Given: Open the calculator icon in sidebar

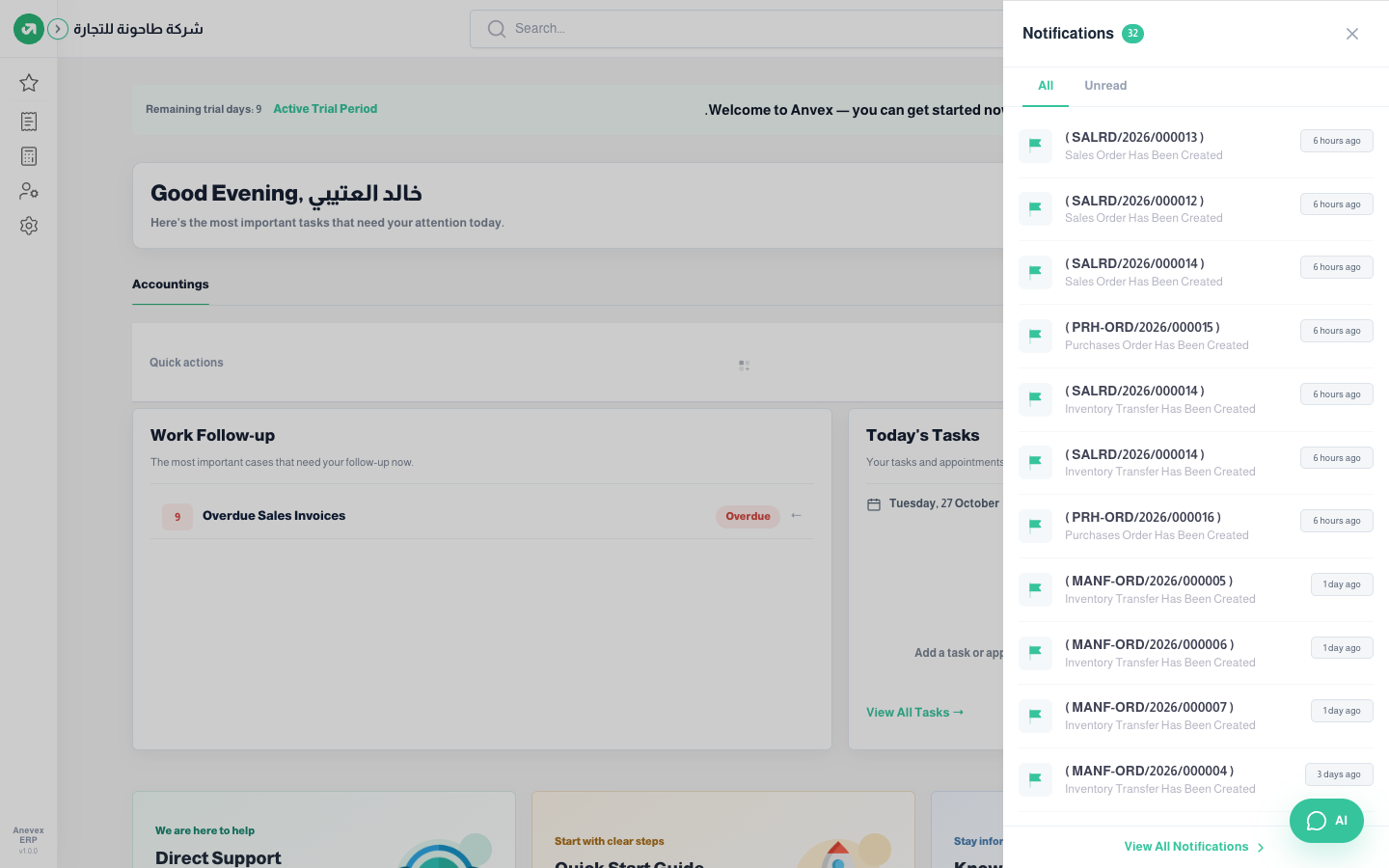Looking at the screenshot, I should (29, 156).
